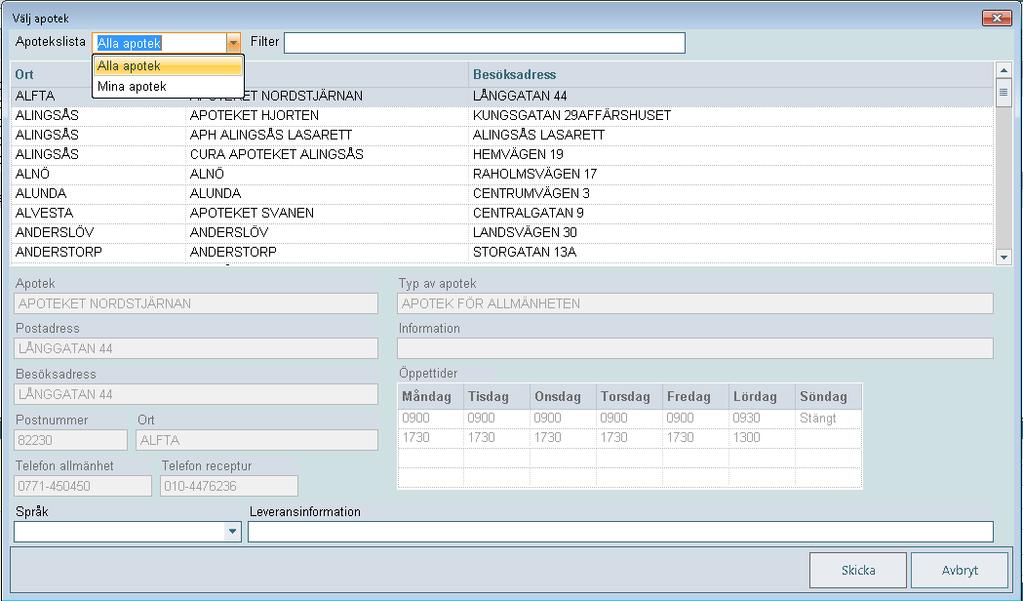The width and height of the screenshot is (1023, 601).
Task: Select CURA APOTEKET ALINGSÅS row
Action: click(502, 155)
